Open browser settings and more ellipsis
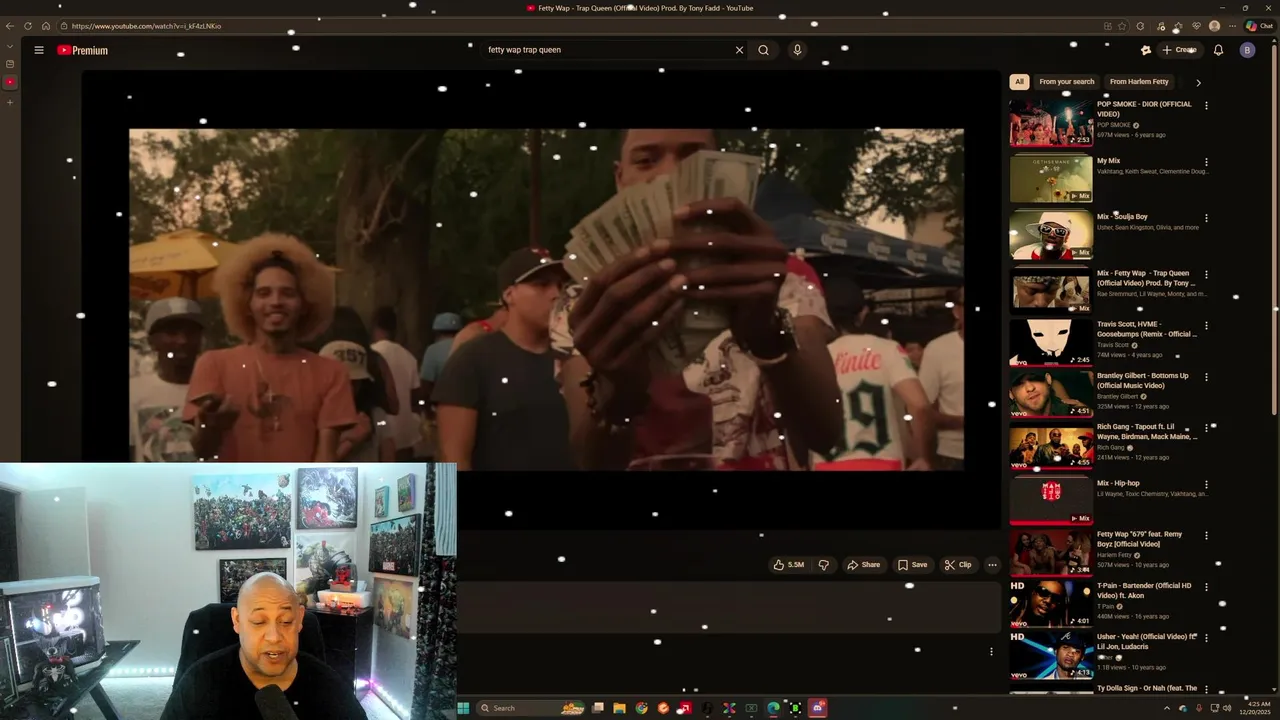Image resolution: width=1280 pixels, height=720 pixels. pos(1232,26)
